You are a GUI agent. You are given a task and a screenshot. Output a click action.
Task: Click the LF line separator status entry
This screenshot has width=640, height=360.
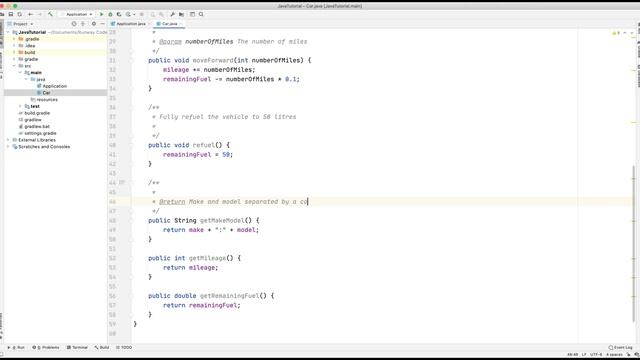click(x=584, y=355)
